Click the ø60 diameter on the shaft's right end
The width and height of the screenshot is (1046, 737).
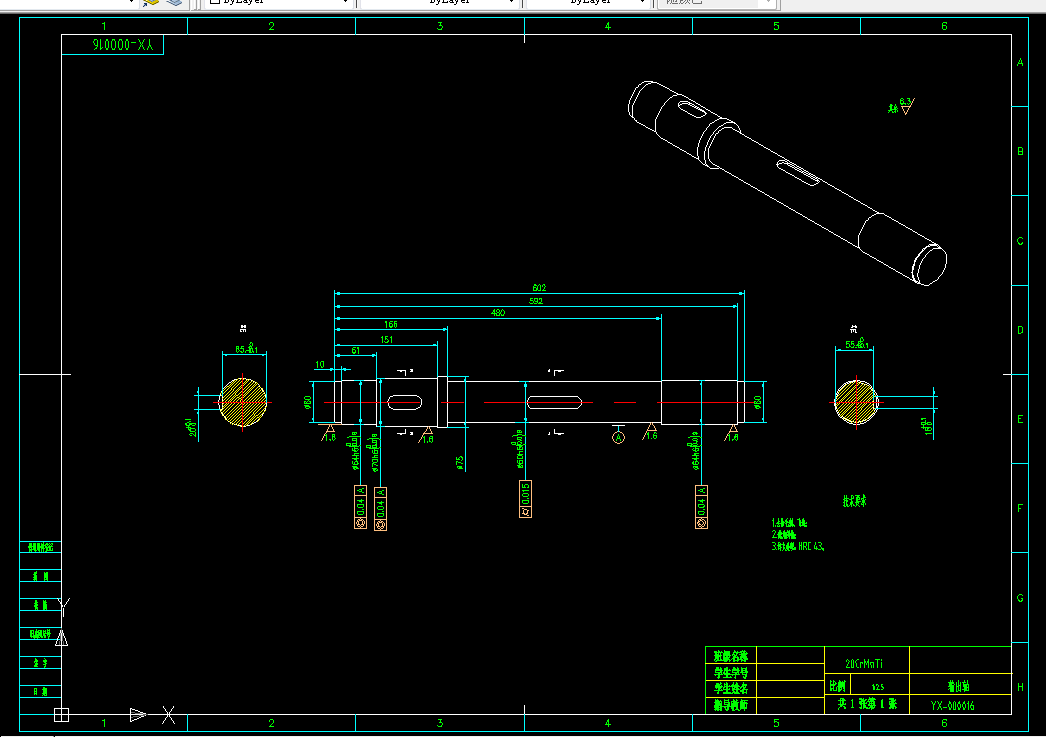coord(758,402)
